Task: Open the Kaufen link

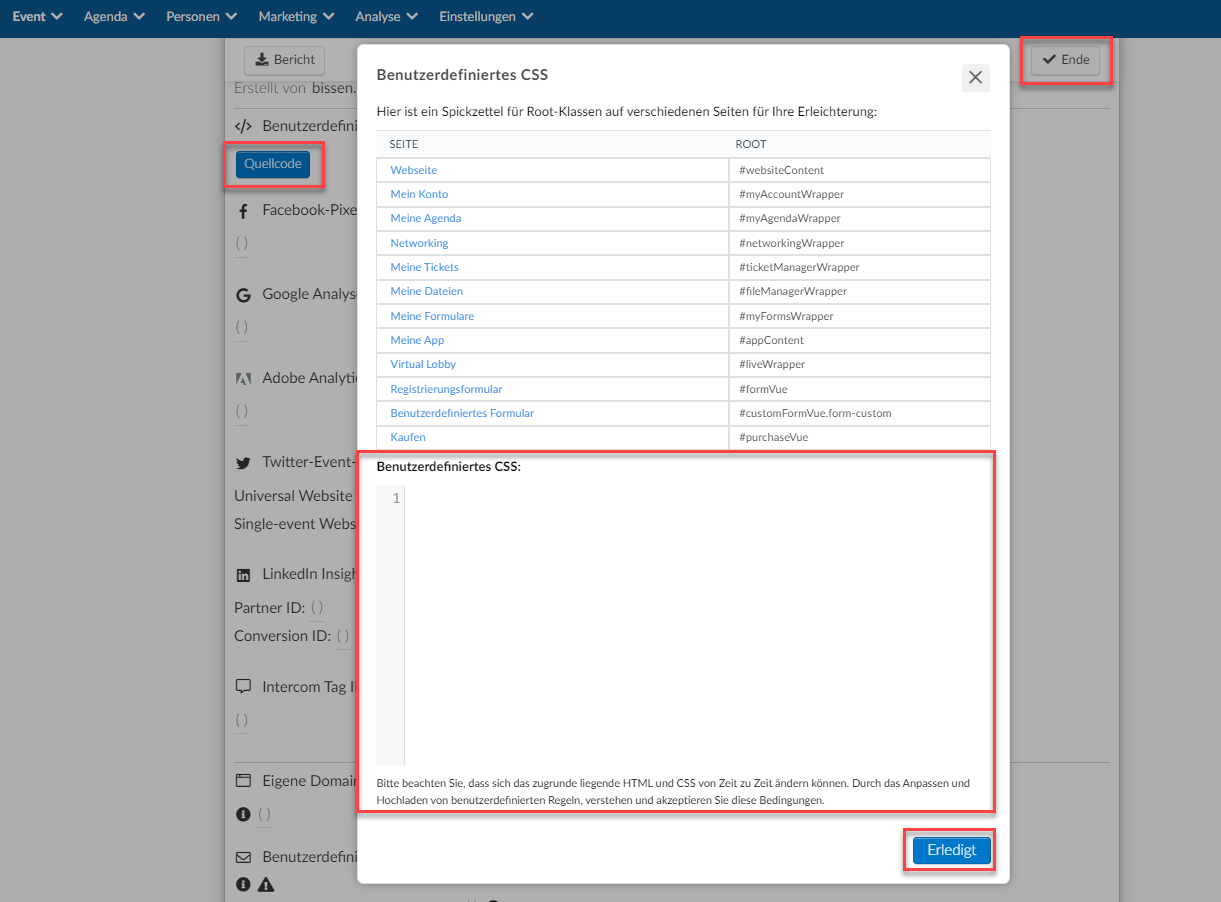Action: tap(408, 437)
